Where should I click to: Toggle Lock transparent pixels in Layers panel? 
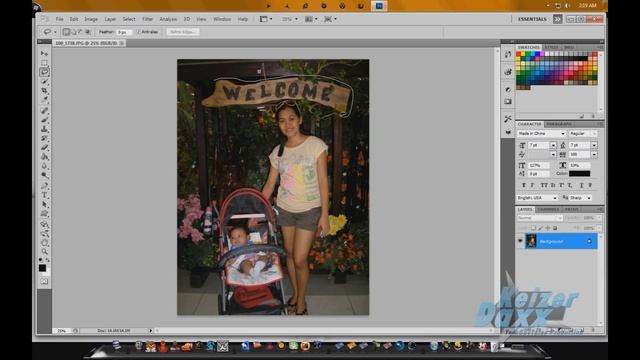point(533,228)
